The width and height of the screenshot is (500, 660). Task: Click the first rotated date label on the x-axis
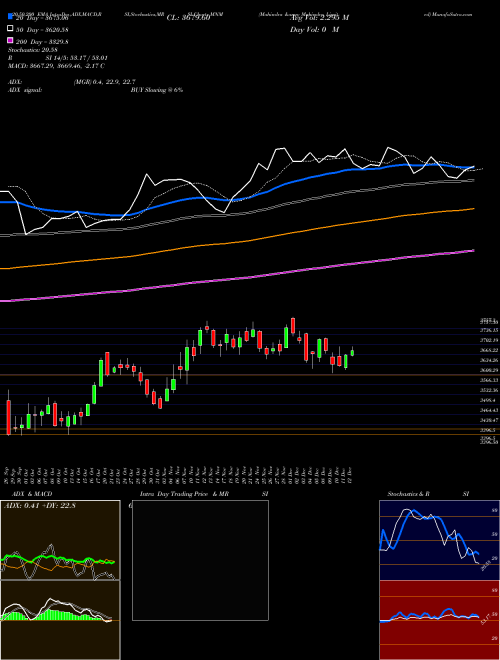tap(8, 474)
